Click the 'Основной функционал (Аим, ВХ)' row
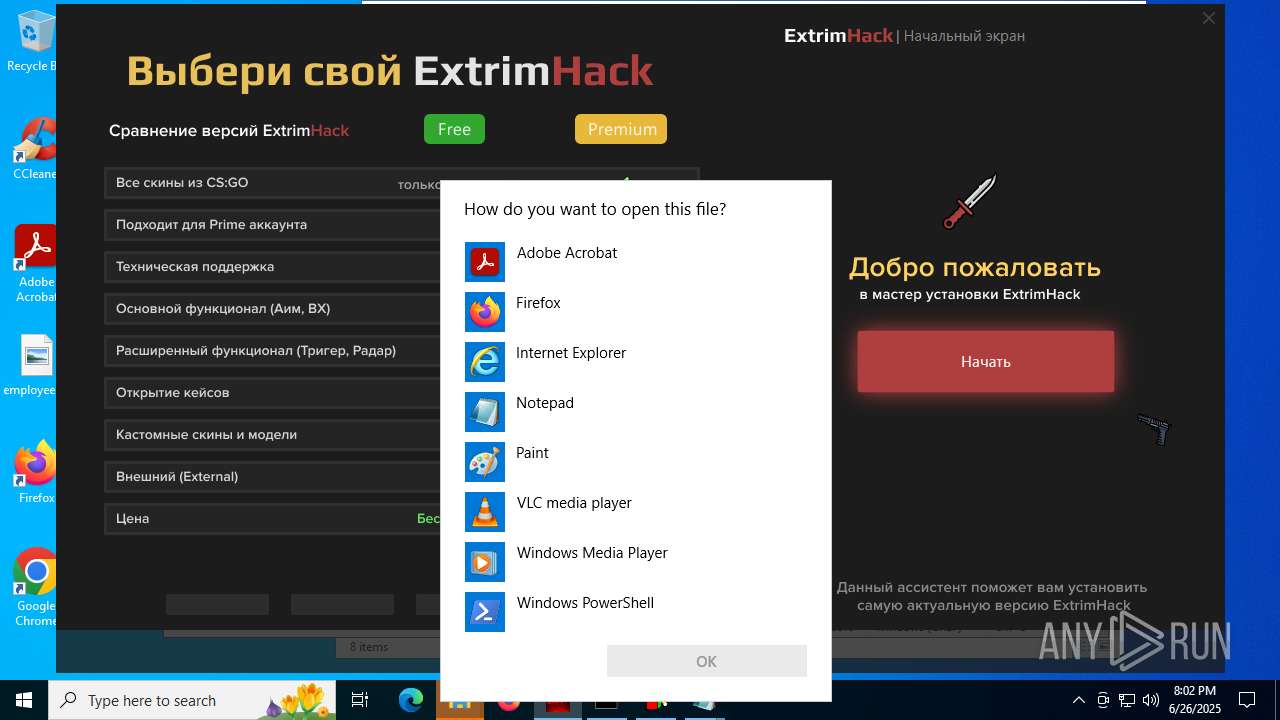Viewport: 1280px width, 720px height. point(273,309)
